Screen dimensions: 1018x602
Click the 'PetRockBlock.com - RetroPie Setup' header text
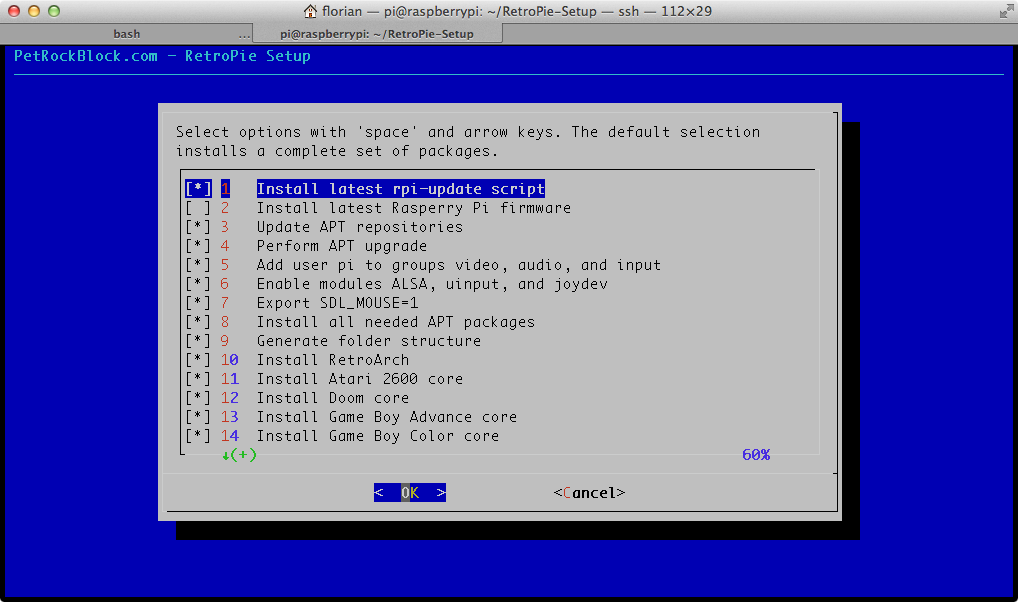coord(162,56)
